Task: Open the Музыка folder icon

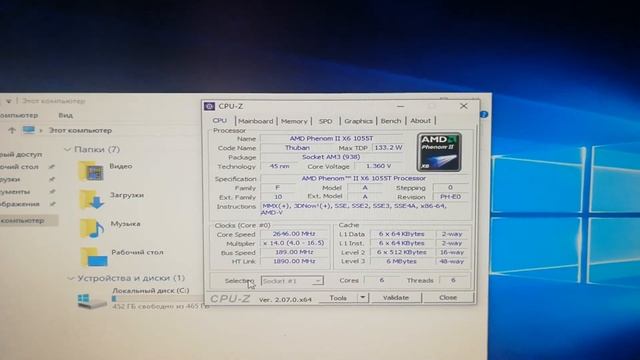Action: [92, 228]
